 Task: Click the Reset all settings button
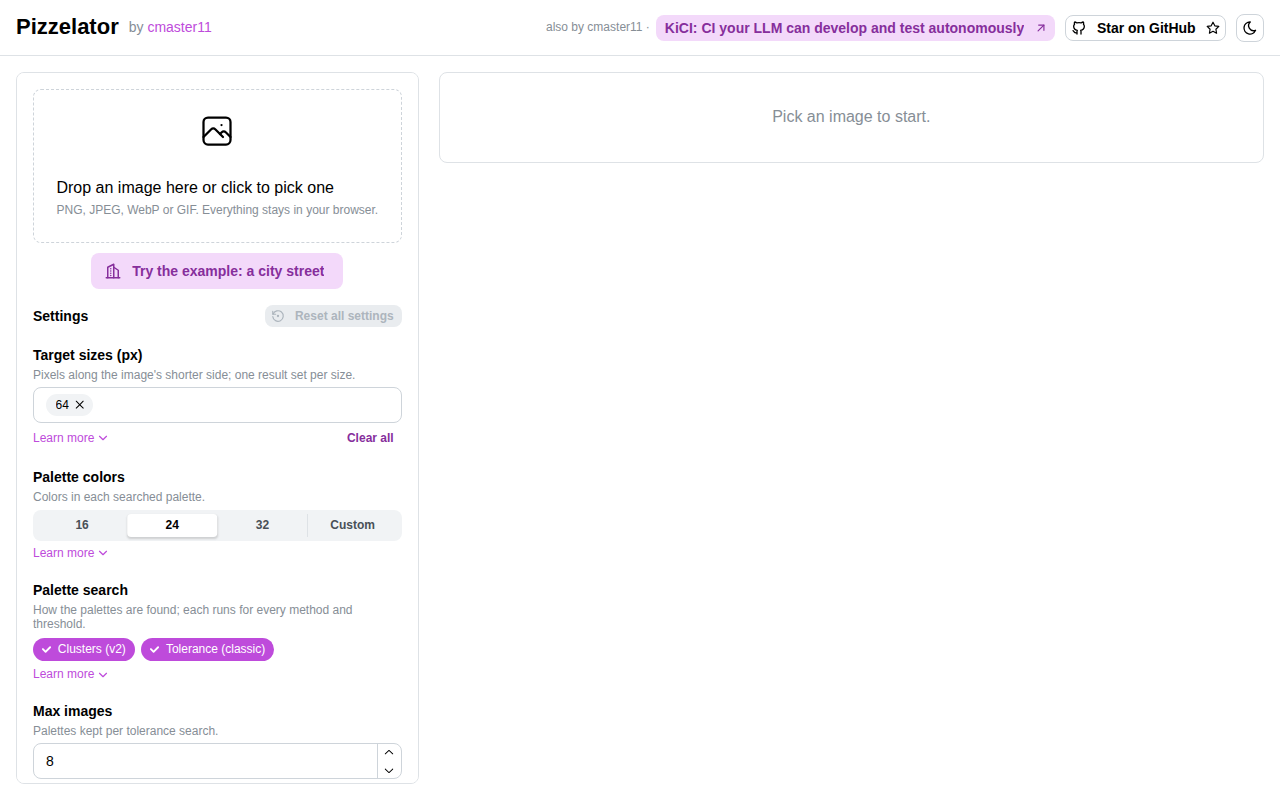pos(333,316)
